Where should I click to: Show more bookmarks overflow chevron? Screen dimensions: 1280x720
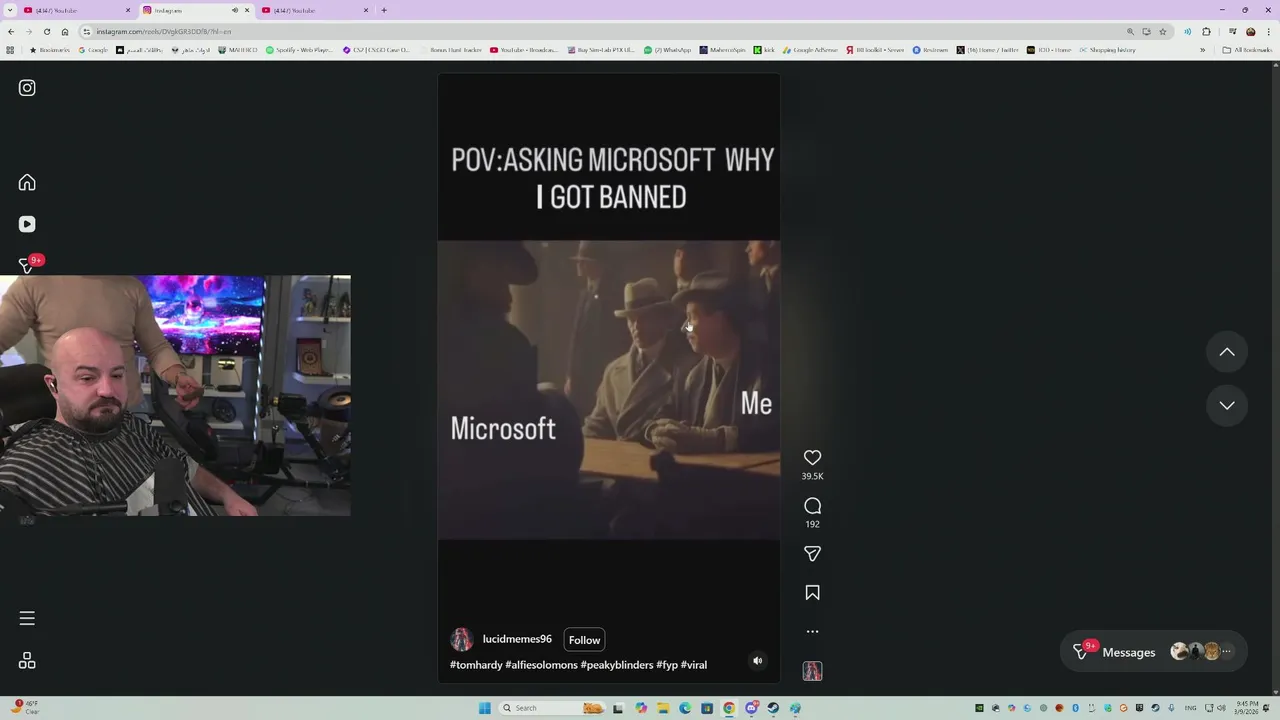click(1202, 50)
